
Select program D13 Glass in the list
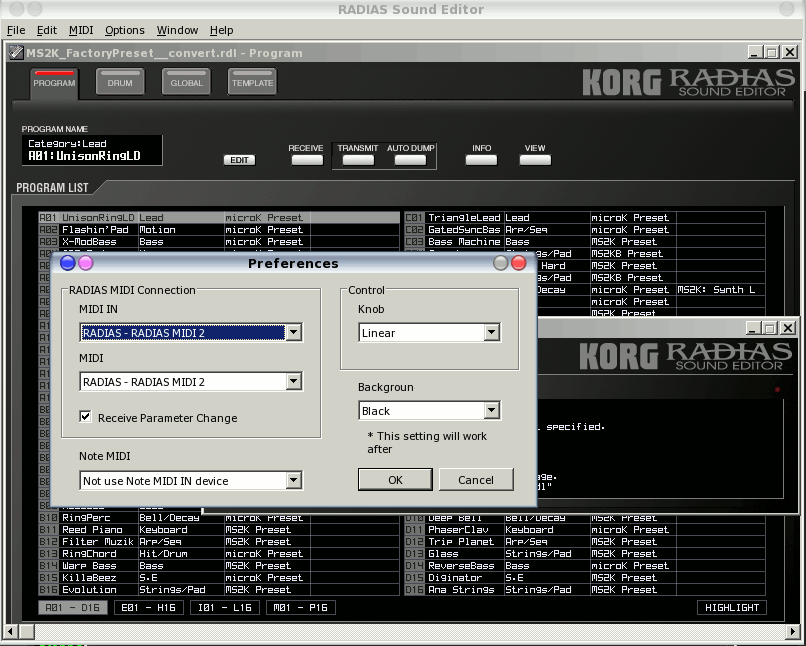585,554
